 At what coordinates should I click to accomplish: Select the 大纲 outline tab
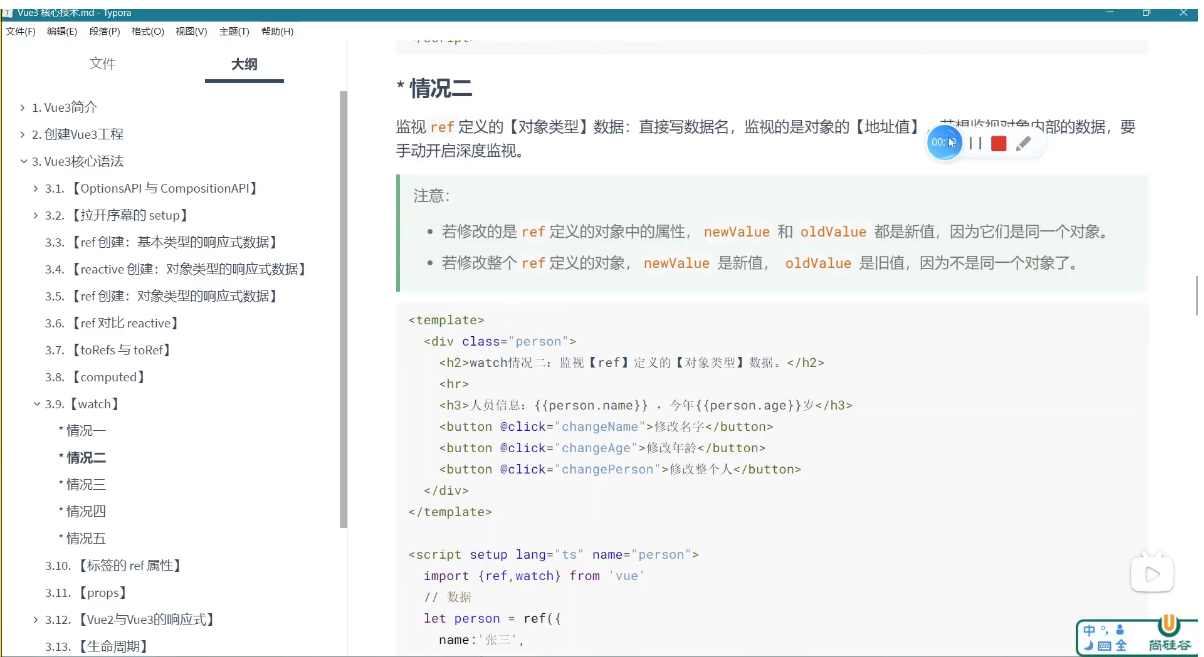(244, 63)
